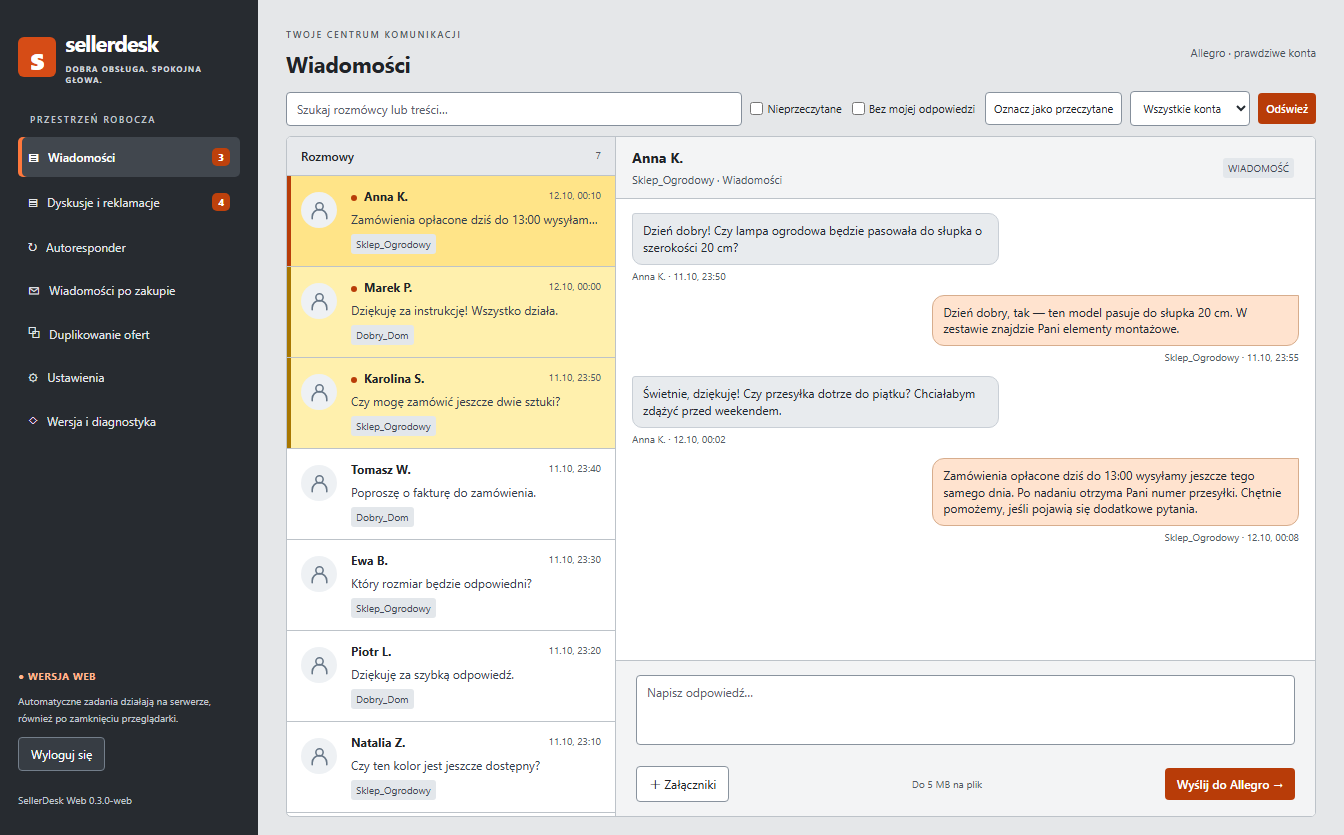This screenshot has width=1344, height=835.
Task: Go to Dyskusje i reklamacje
Action: click(x=129, y=203)
